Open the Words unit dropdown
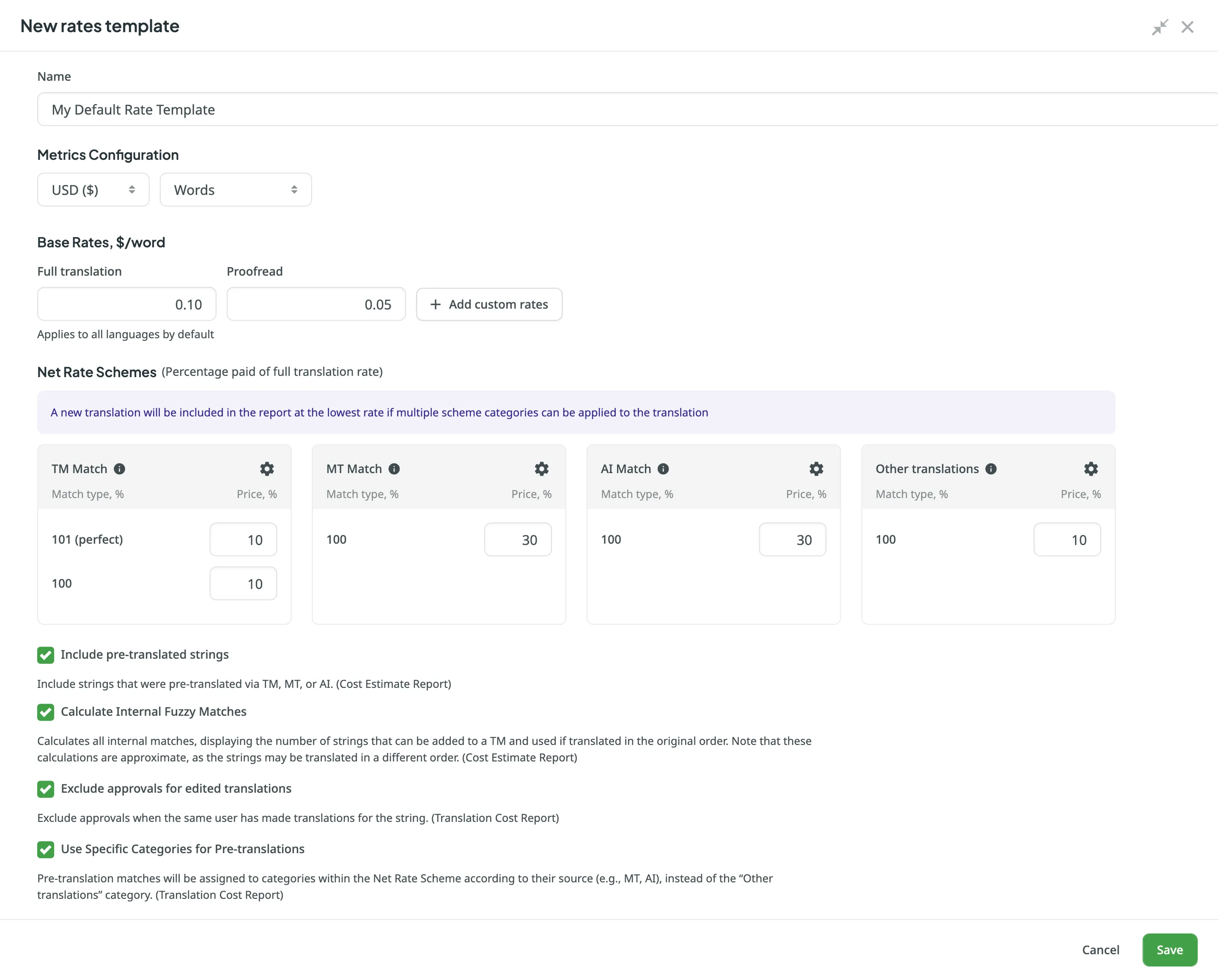The image size is (1218, 980). point(236,190)
